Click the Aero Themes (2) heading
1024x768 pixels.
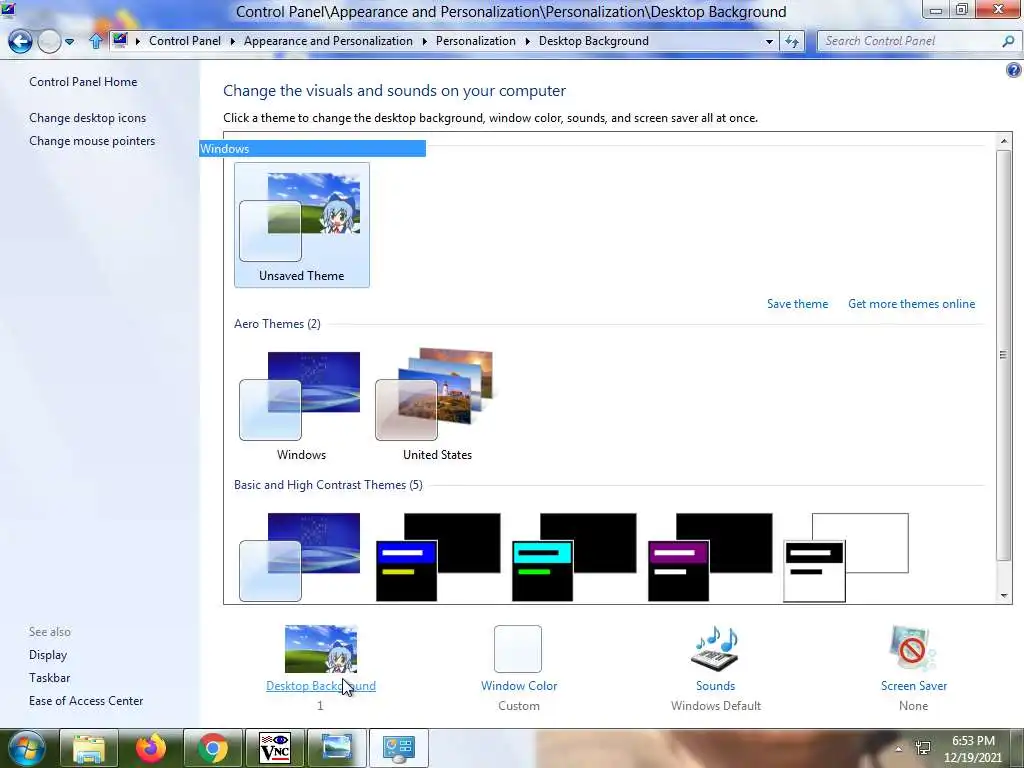coord(278,324)
